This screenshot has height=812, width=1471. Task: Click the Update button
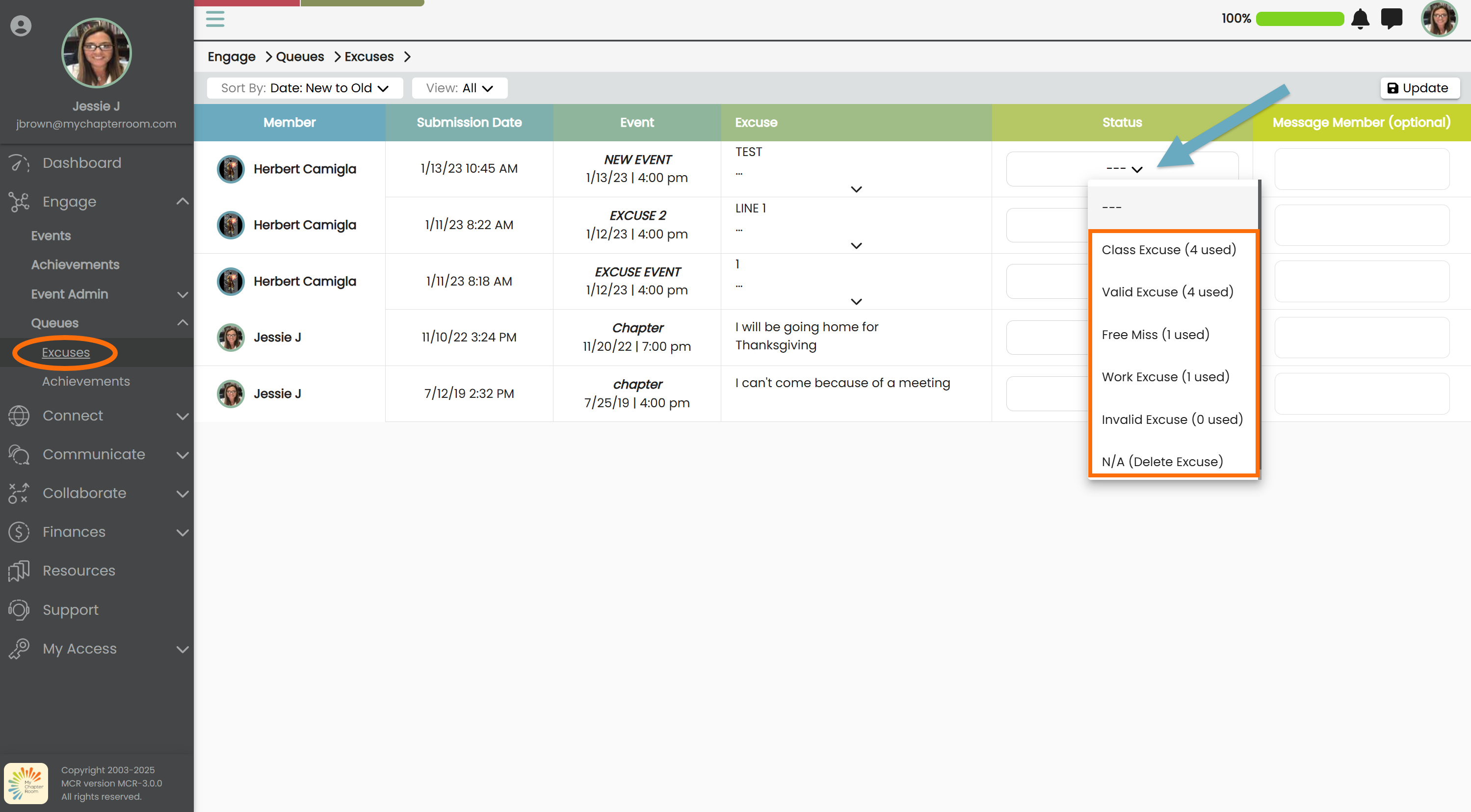click(1419, 88)
